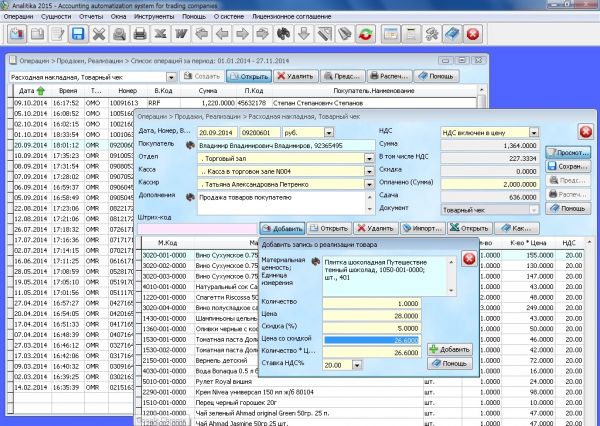Click Добавить button in add-item dialog
Screen dimensions: 600x426
(448, 349)
